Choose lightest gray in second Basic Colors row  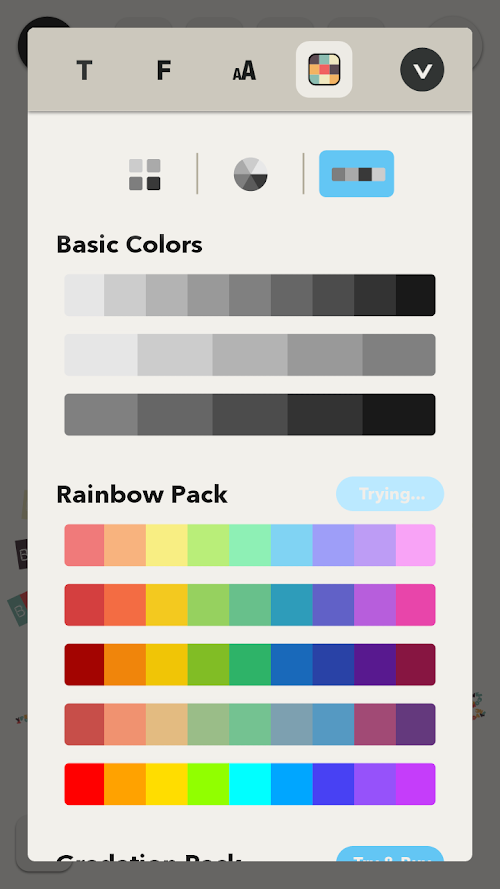click(x=101, y=355)
